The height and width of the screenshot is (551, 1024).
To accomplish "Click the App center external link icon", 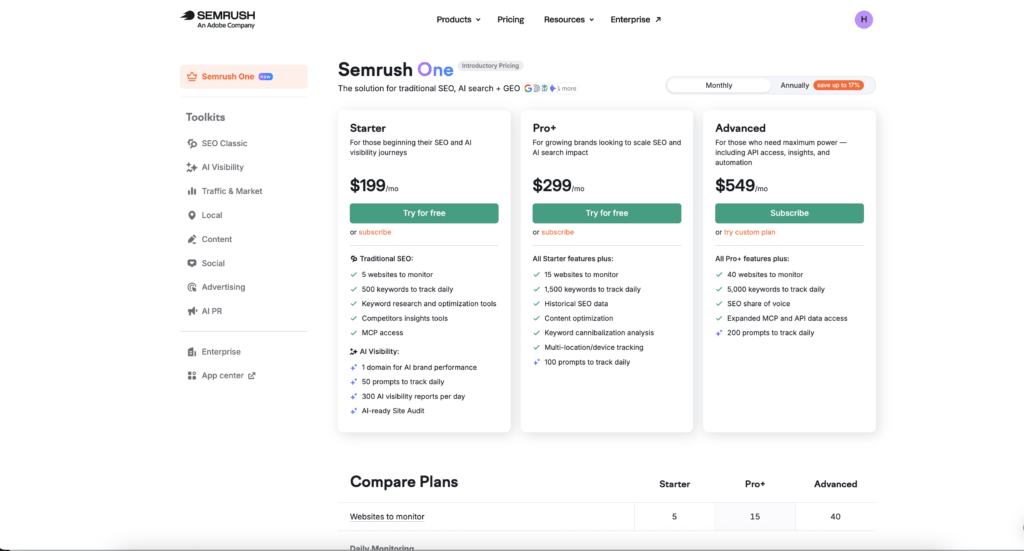I will (252, 375).
